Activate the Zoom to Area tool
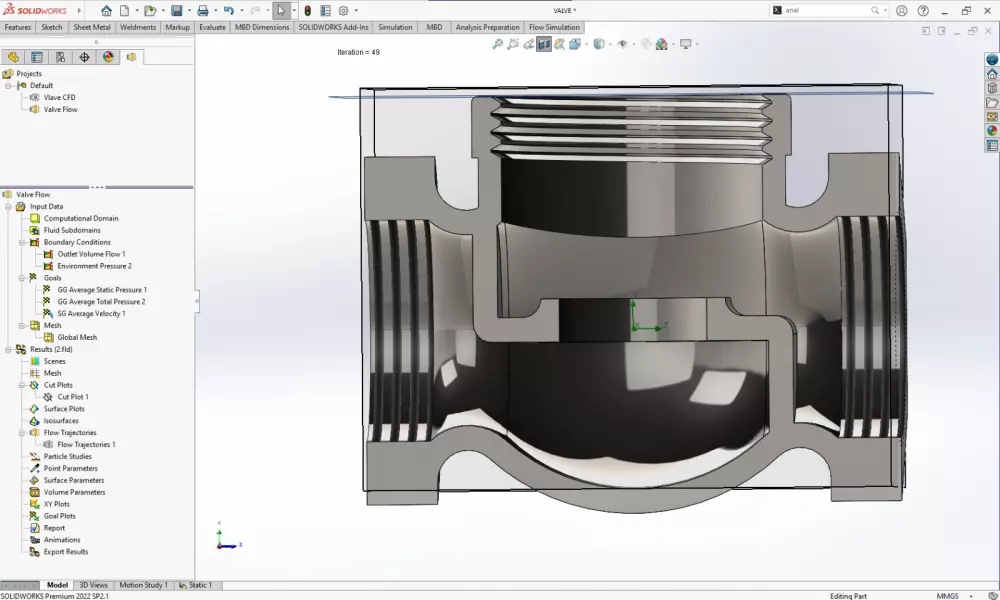 pyautogui.click(x=513, y=44)
